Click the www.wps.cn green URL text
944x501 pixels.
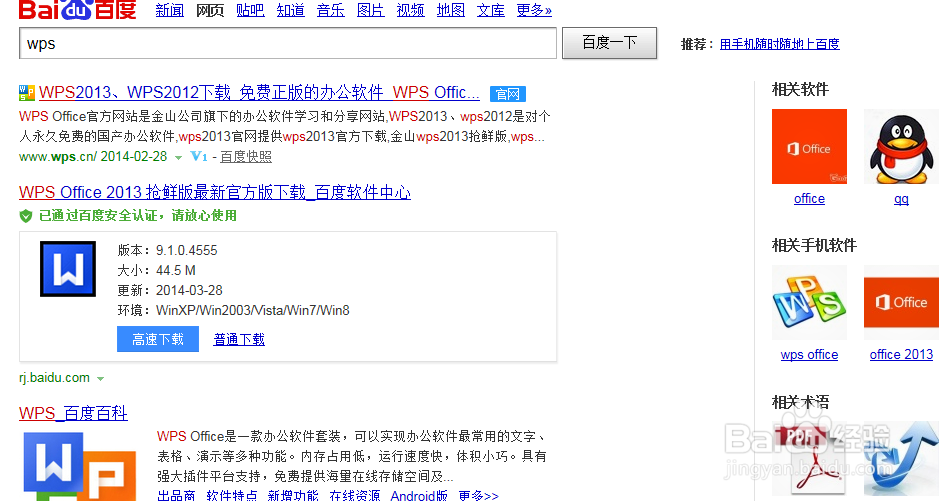(57, 157)
